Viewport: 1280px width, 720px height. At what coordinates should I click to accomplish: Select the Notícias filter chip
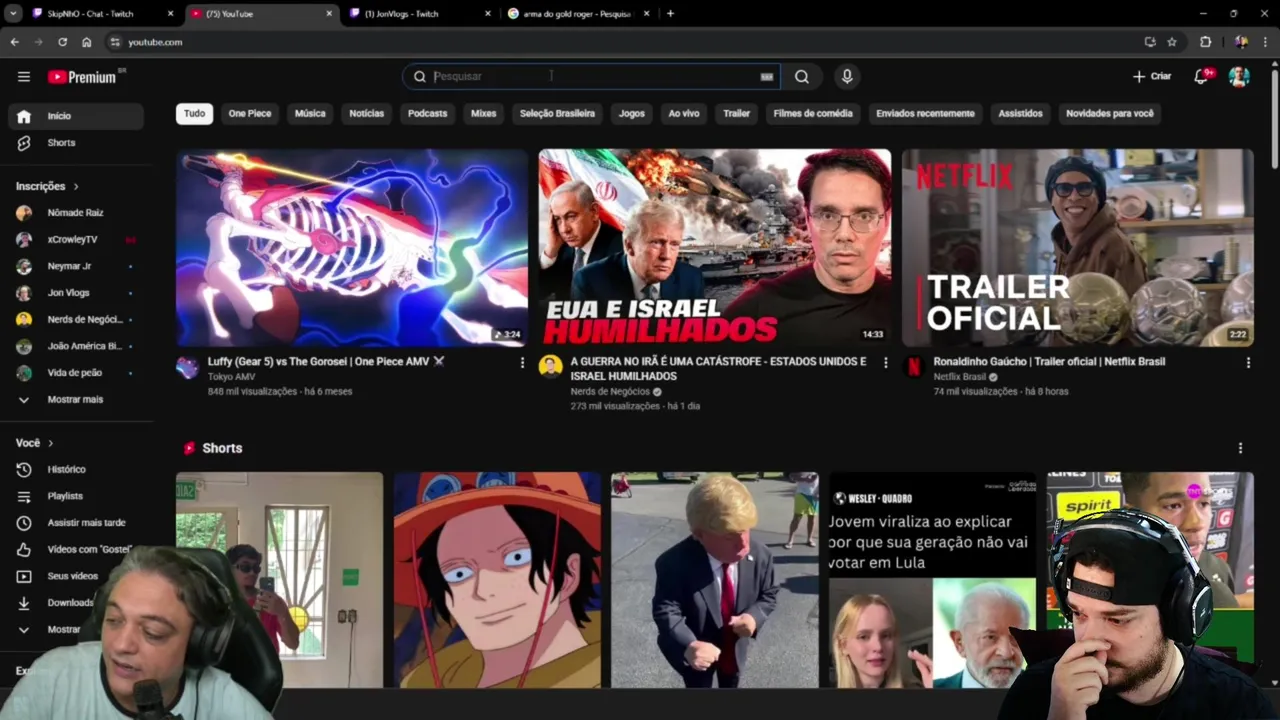pyautogui.click(x=367, y=114)
